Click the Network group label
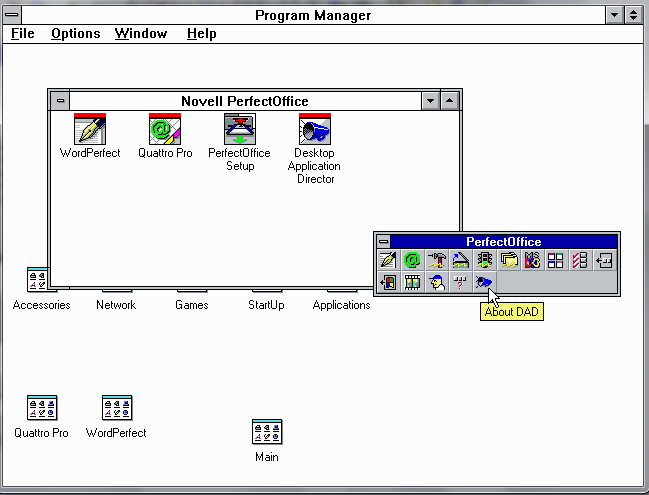Screen dimensions: 649x495 point(116,305)
